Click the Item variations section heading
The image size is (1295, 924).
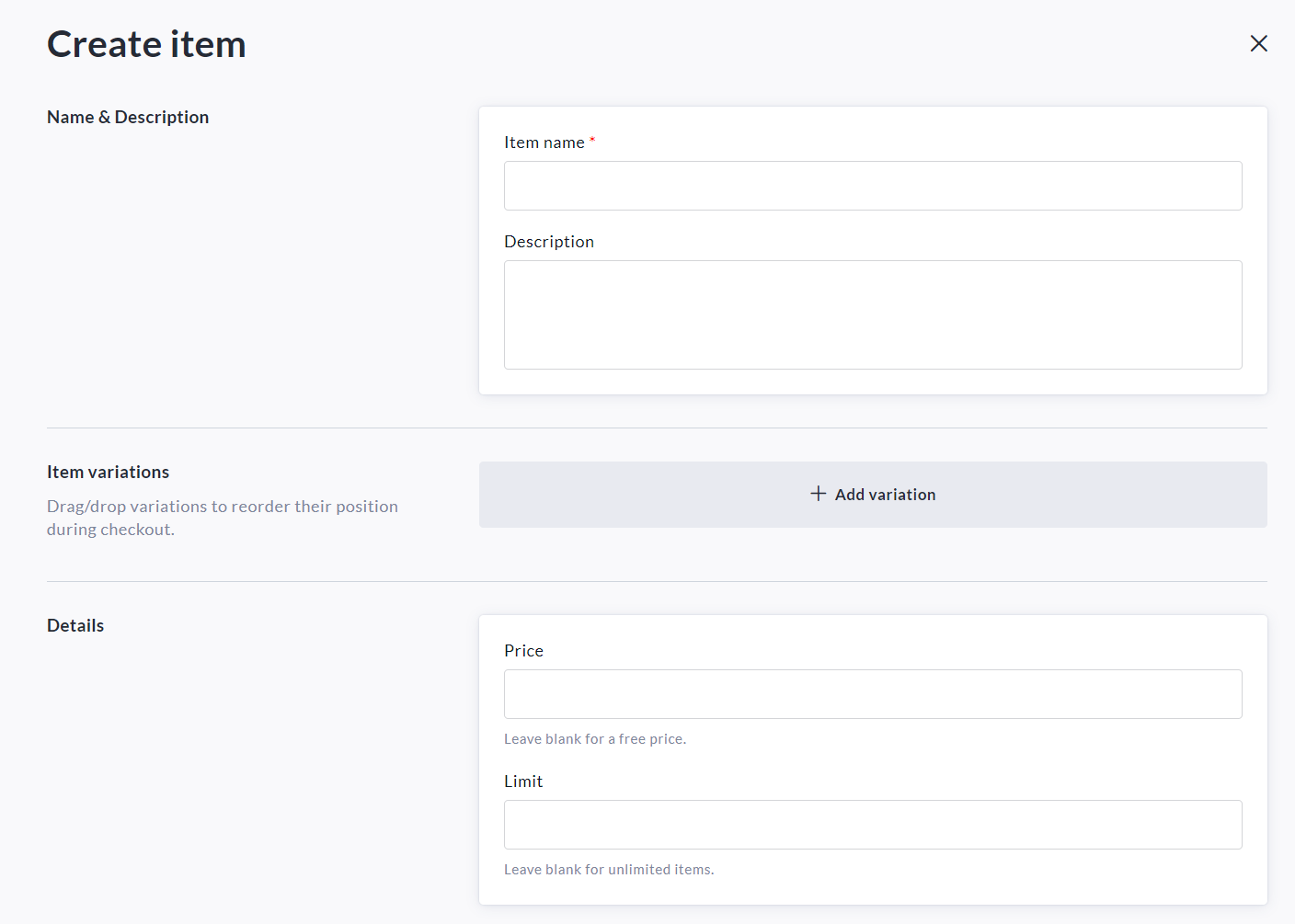(108, 472)
